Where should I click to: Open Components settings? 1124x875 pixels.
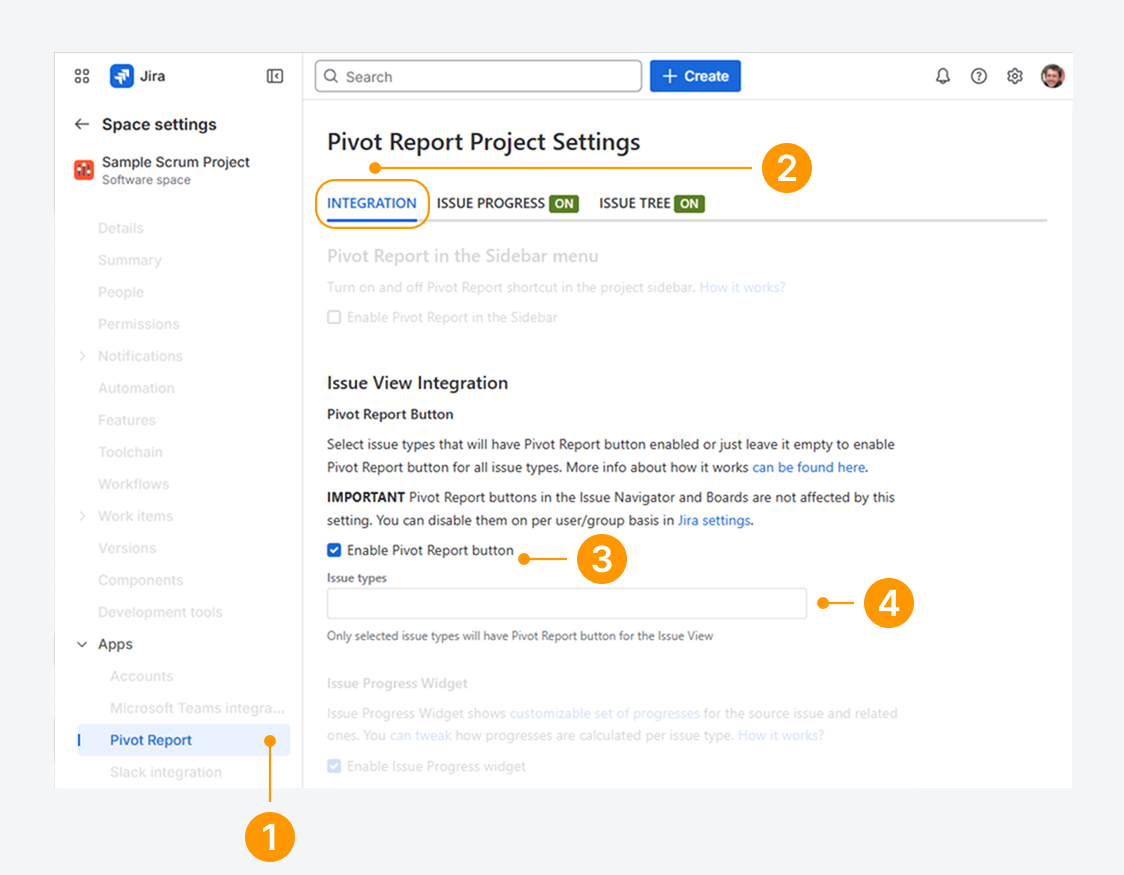[x=140, y=580]
